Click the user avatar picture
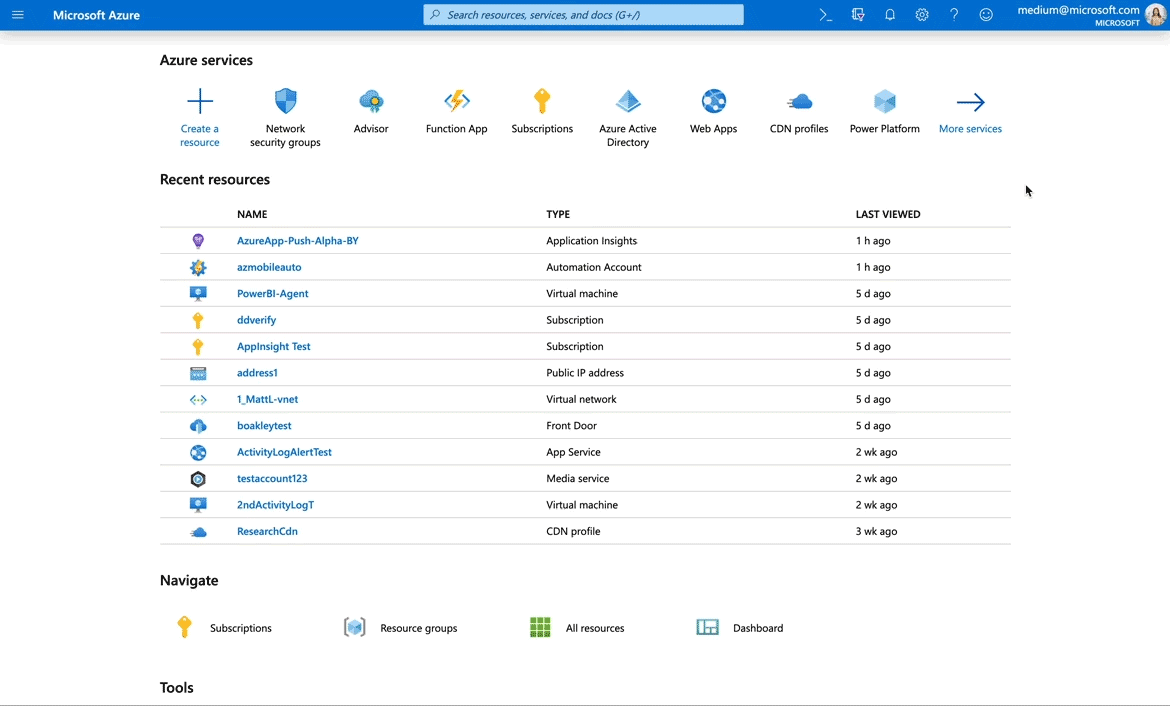1170x706 pixels. point(1155,15)
